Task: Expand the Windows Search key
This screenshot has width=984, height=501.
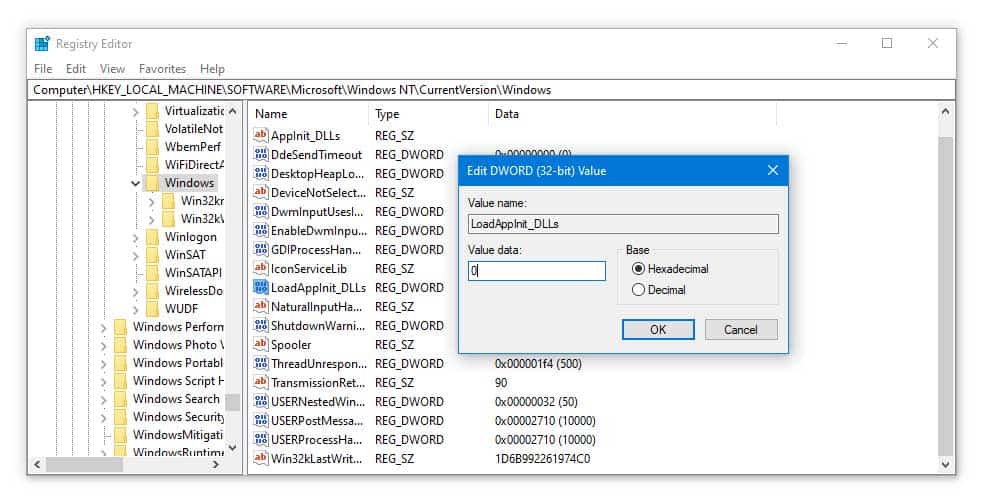Action: coord(104,400)
